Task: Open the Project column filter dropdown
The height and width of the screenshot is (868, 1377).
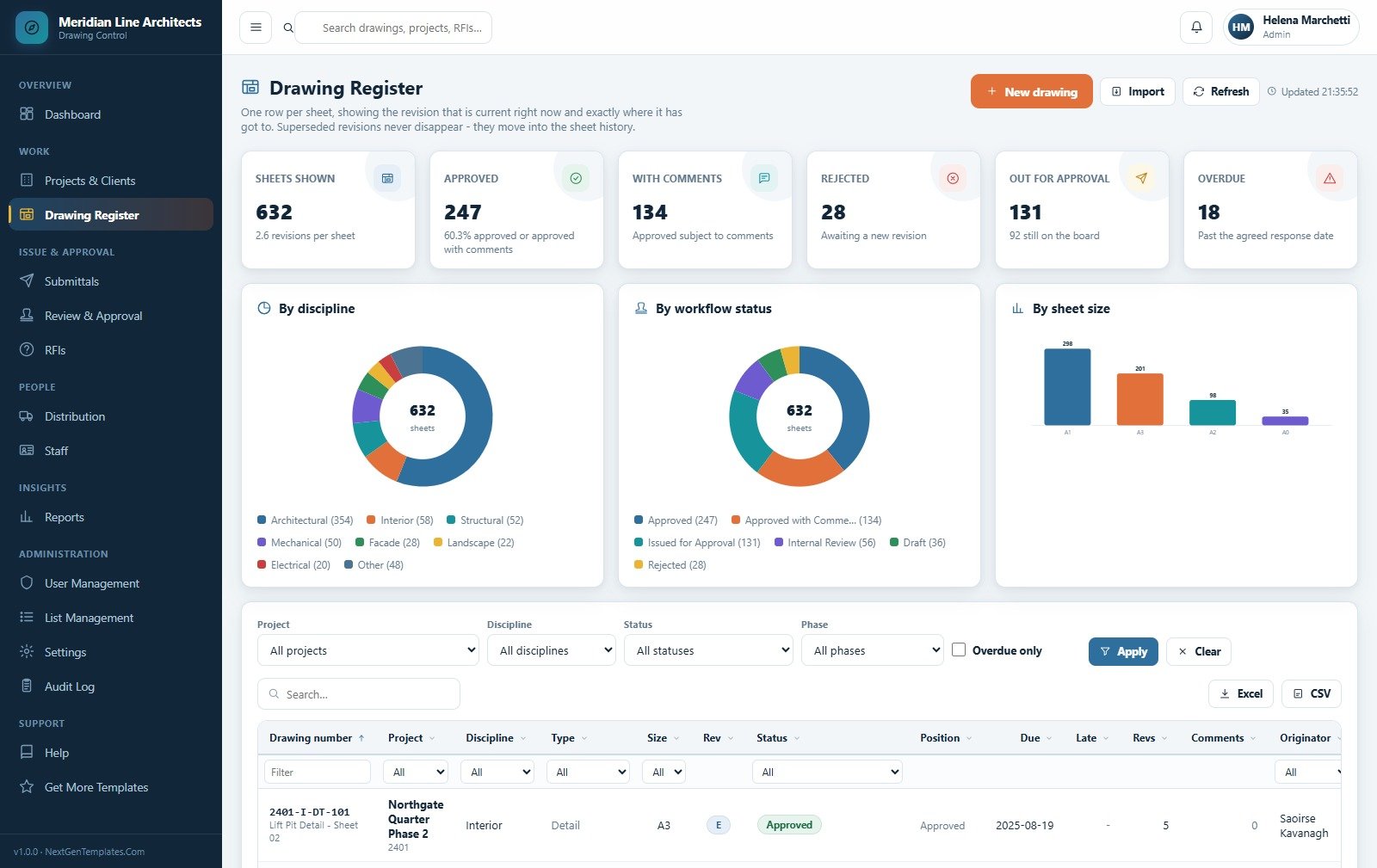Action: 416,772
